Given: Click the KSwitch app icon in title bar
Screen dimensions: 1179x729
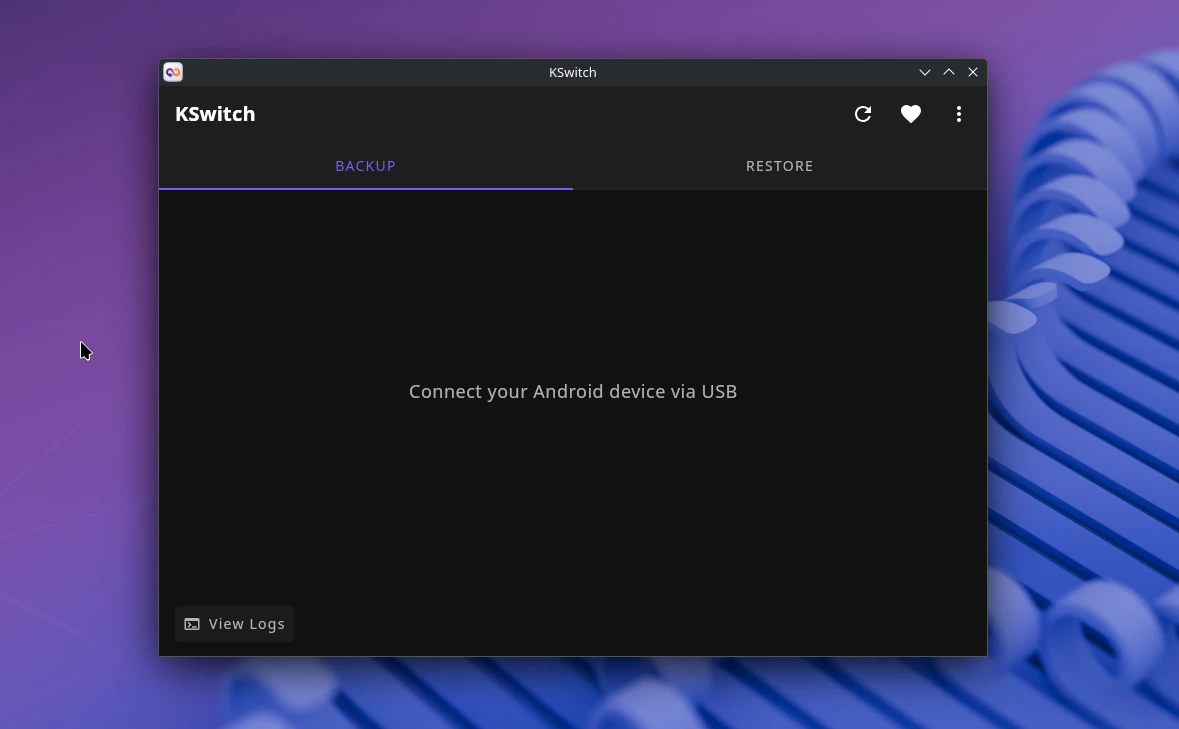Looking at the screenshot, I should pyautogui.click(x=173, y=72).
